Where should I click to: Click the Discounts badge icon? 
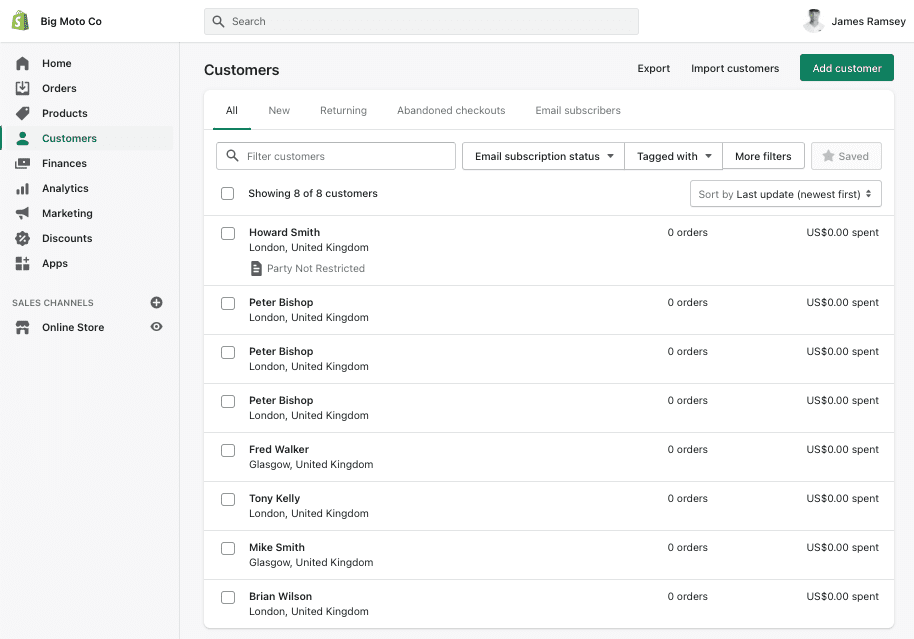[22, 238]
